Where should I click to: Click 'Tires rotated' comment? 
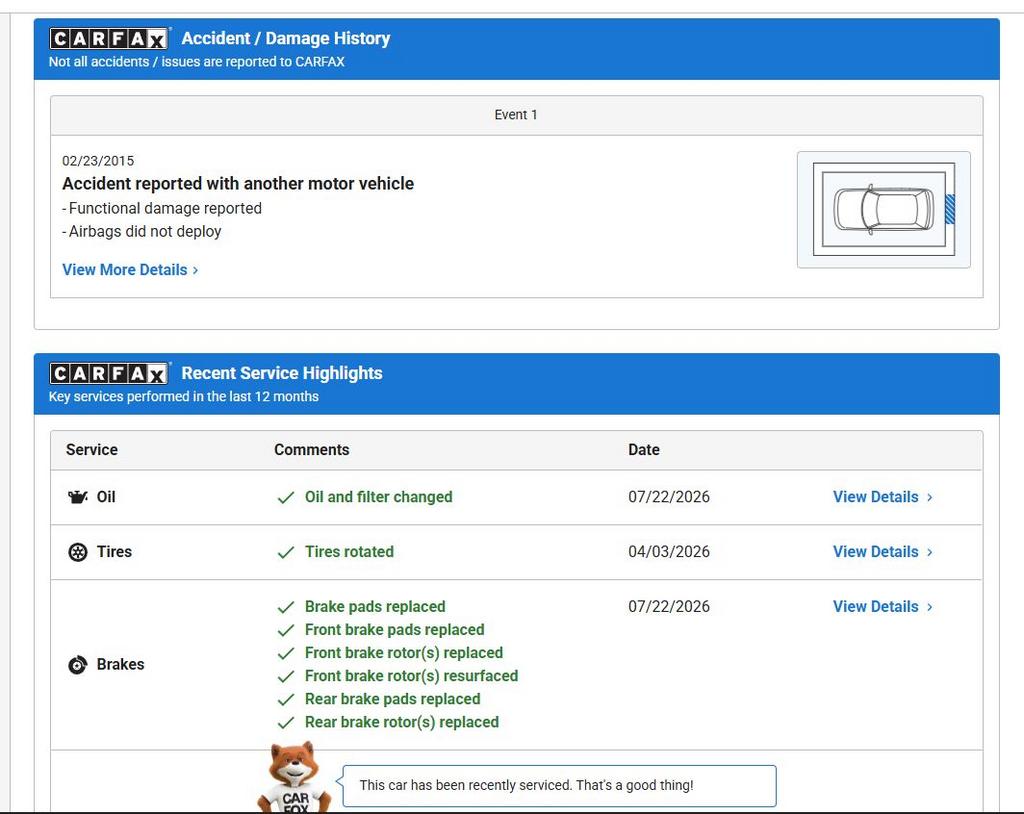[x=349, y=552]
